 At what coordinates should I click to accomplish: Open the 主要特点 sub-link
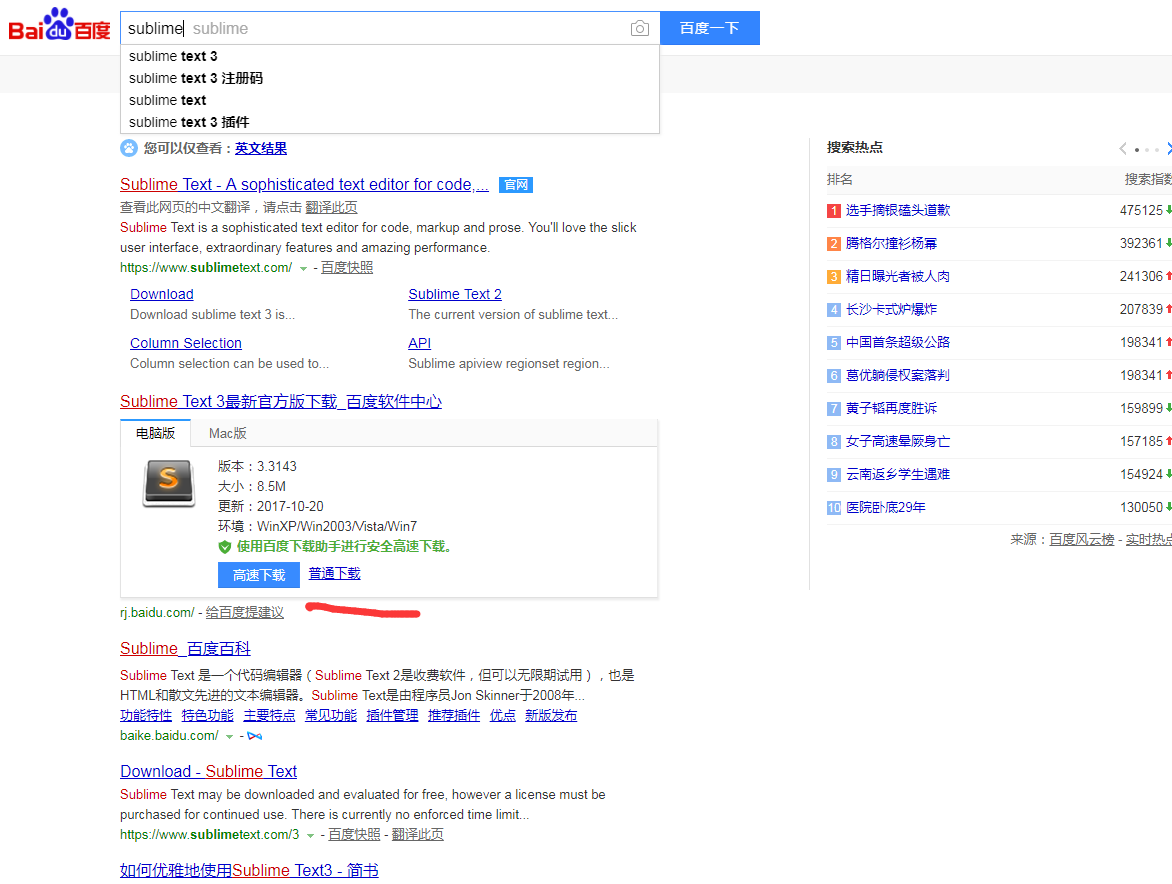pyautogui.click(x=269, y=715)
